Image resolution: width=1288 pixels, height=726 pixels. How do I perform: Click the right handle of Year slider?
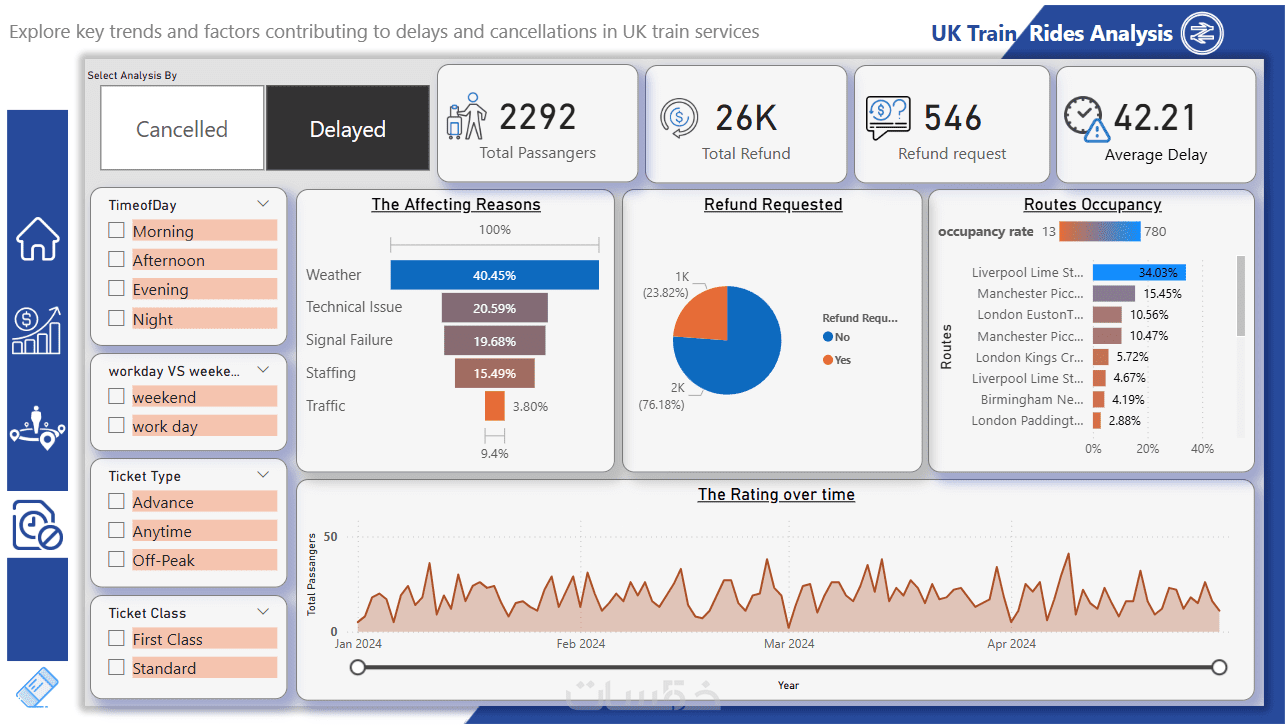click(1219, 668)
